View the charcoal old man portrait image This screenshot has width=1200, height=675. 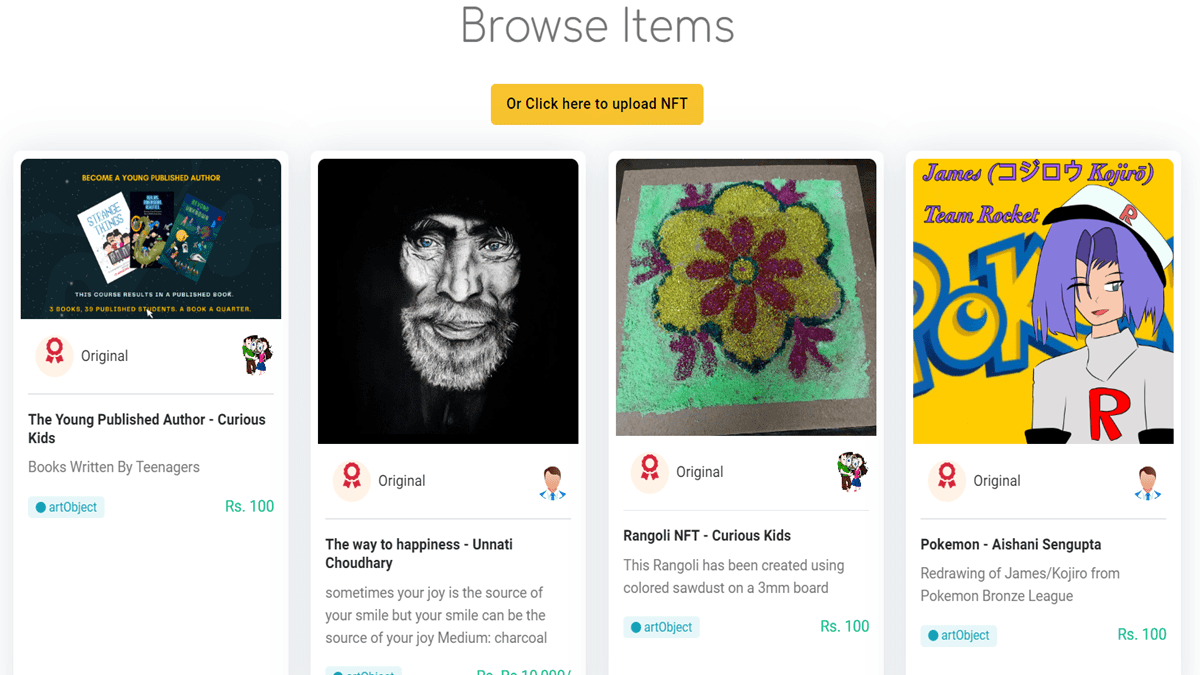(448, 301)
